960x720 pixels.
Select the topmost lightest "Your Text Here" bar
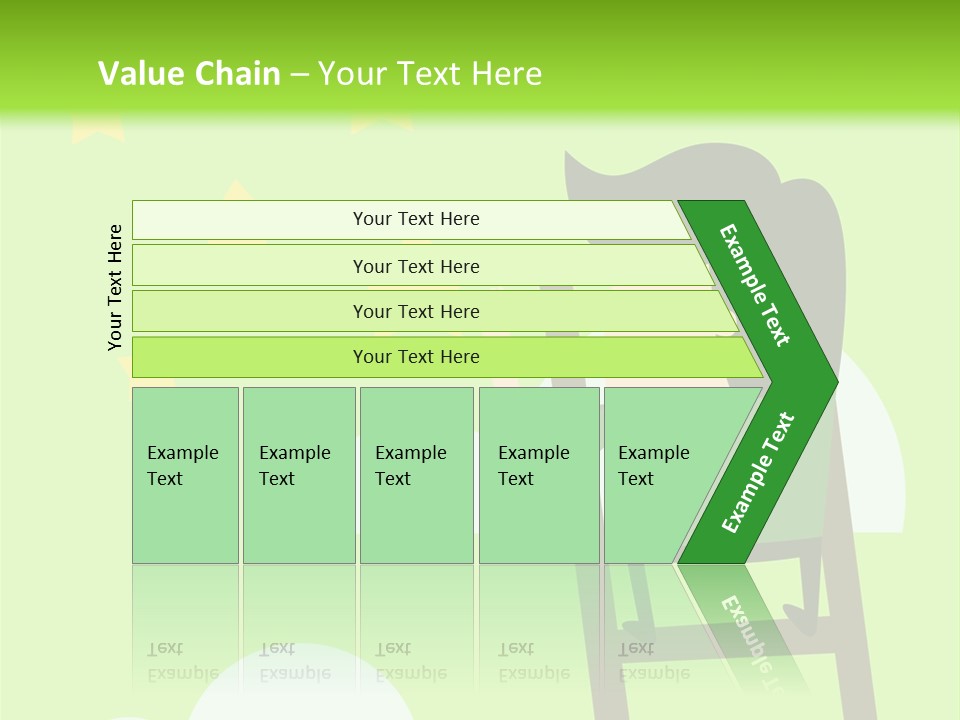[411, 219]
